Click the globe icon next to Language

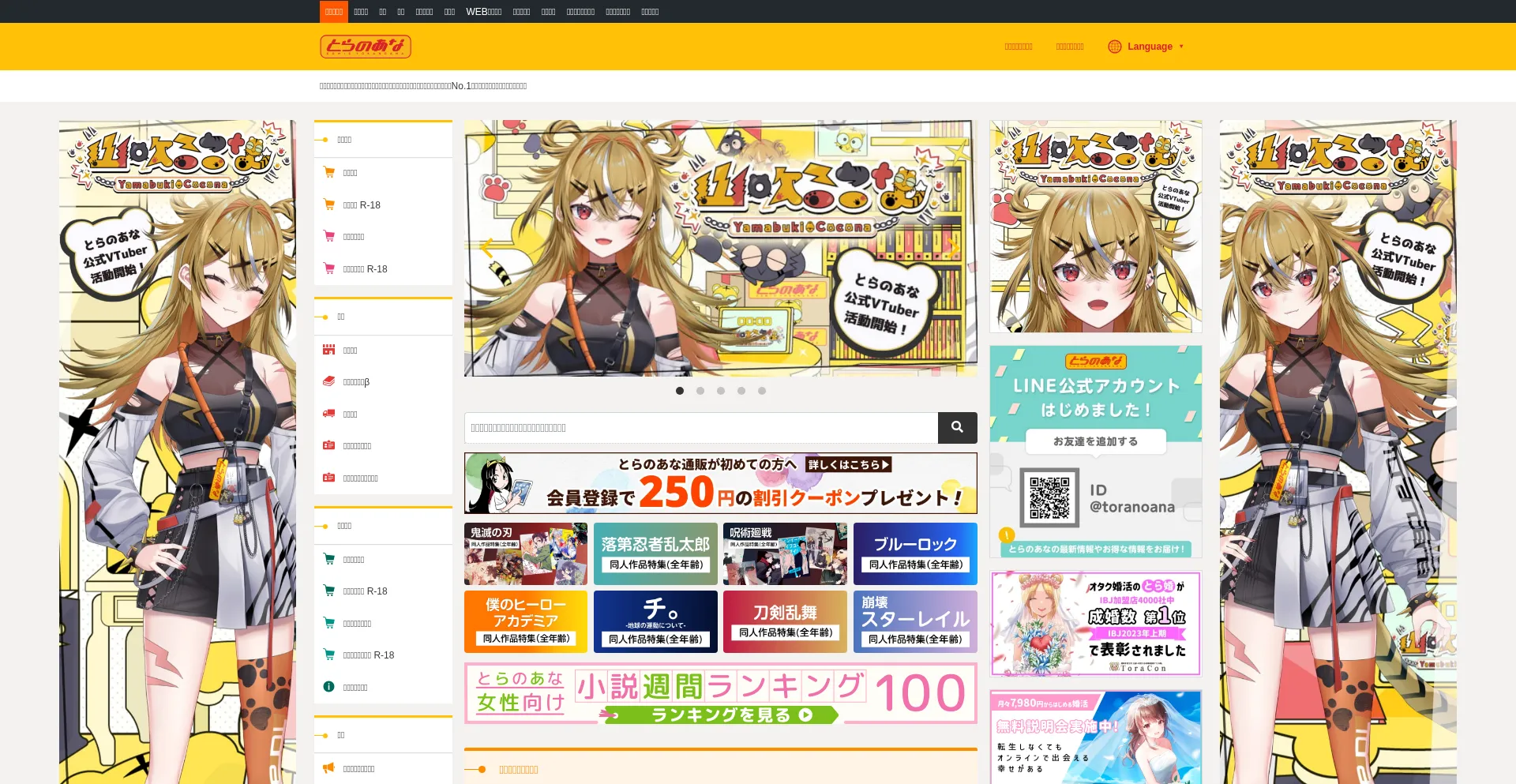(x=1115, y=47)
